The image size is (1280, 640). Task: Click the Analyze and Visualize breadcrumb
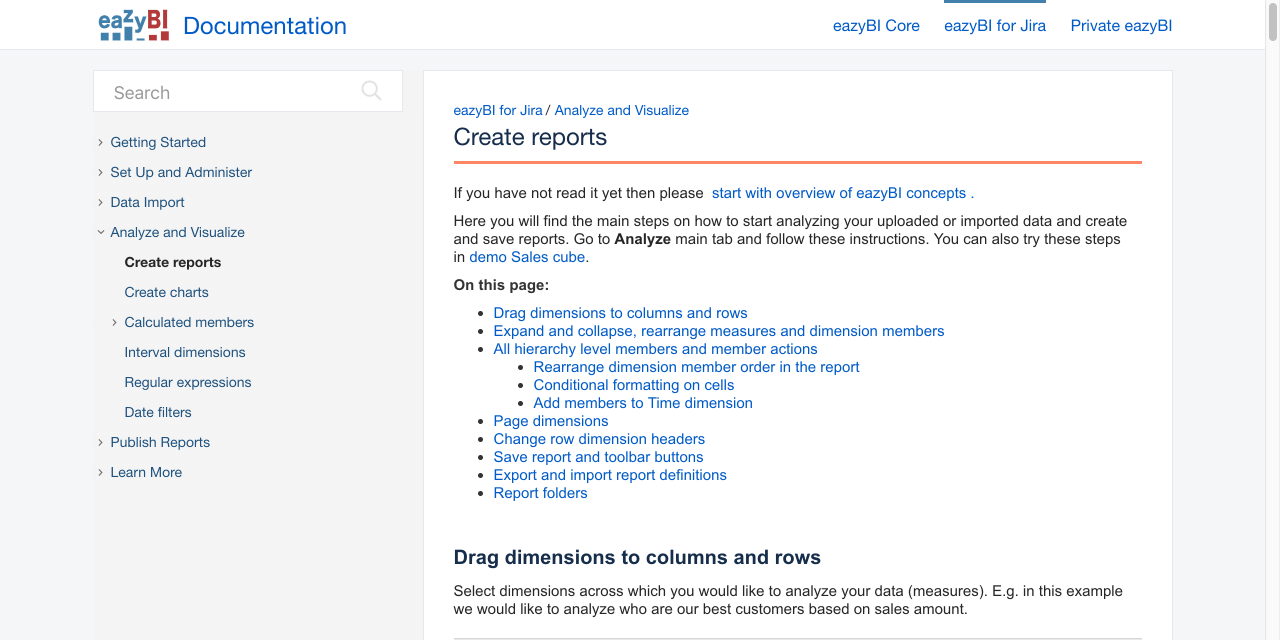click(622, 110)
